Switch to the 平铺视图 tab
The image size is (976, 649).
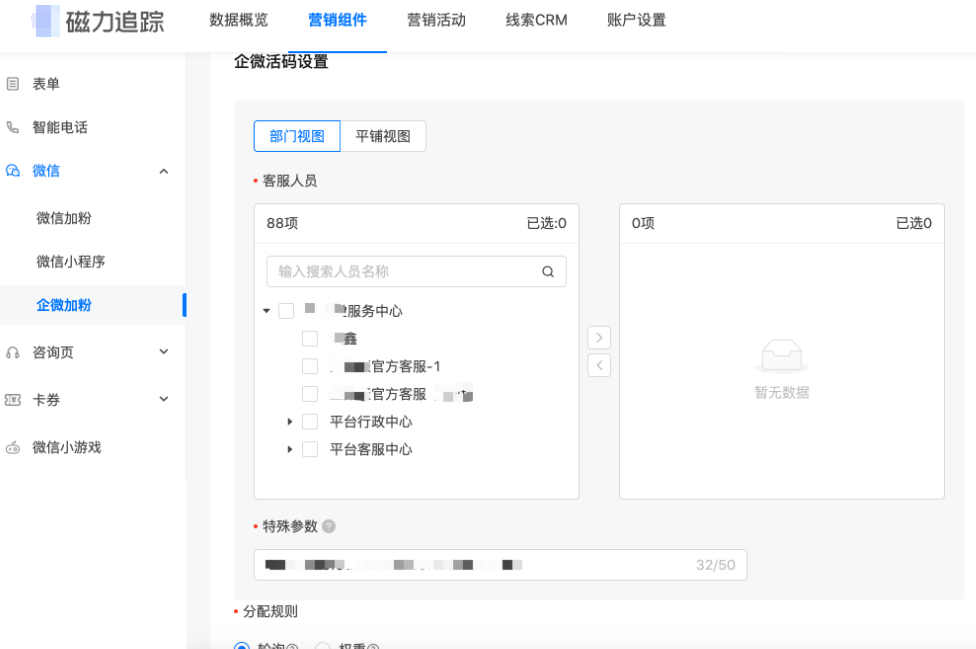pos(385,135)
